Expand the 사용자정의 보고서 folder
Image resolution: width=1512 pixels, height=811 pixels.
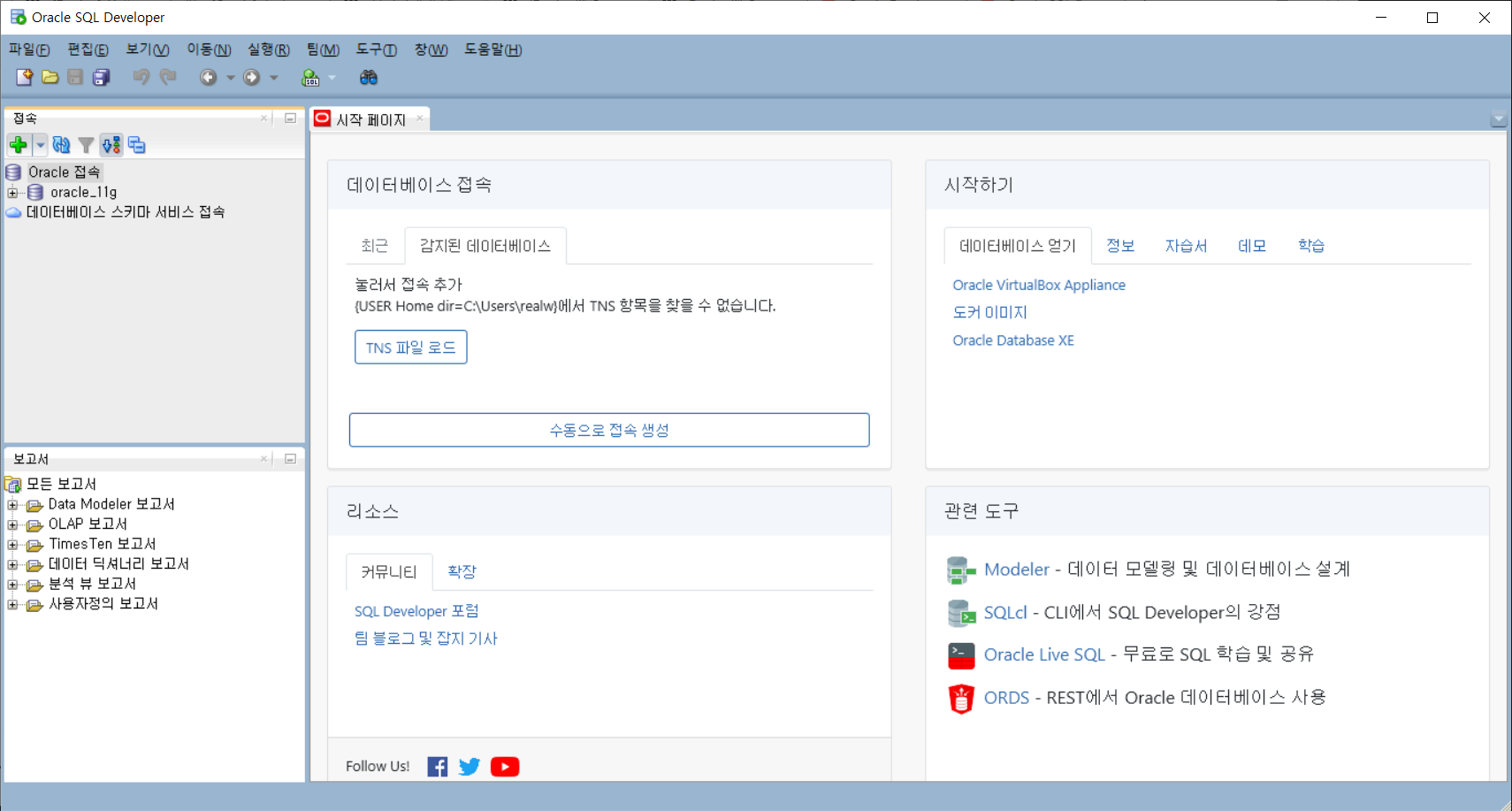pos(12,605)
